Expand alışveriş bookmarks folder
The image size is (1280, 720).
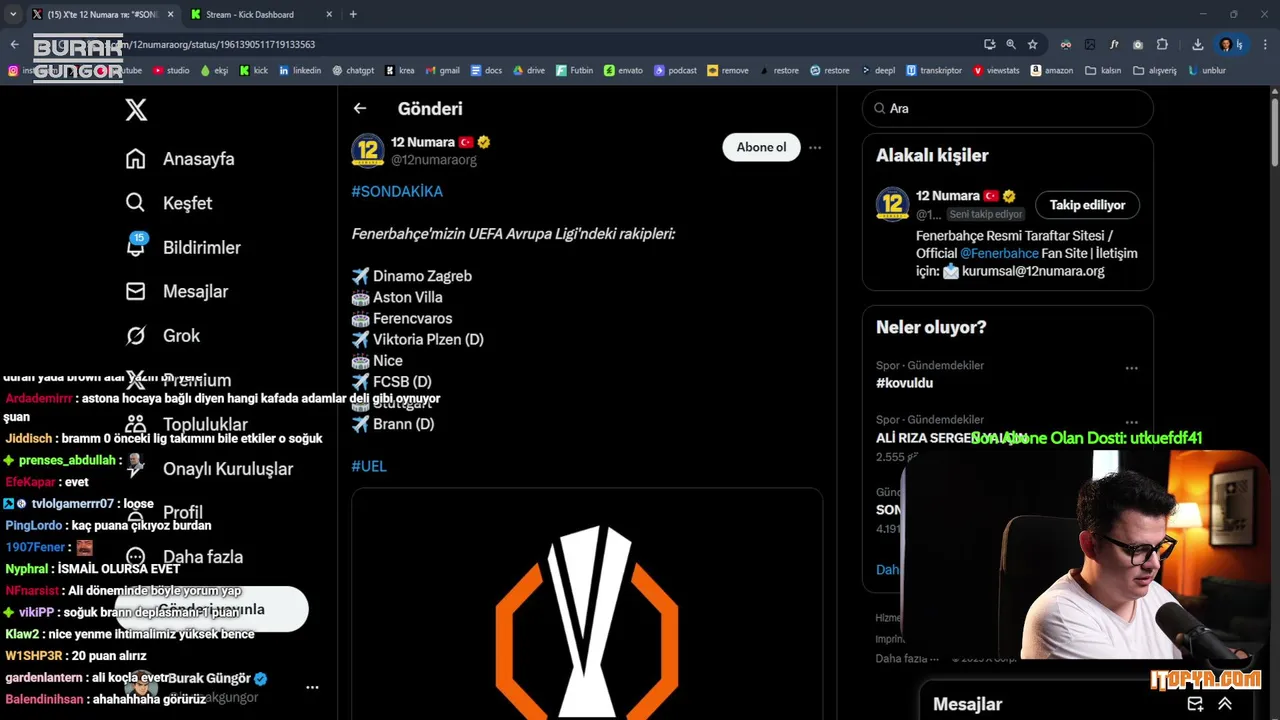tap(1155, 71)
